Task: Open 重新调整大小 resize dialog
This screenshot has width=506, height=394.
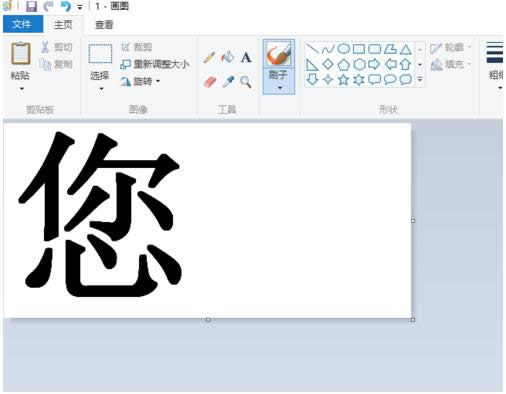Action: pyautogui.click(x=155, y=64)
